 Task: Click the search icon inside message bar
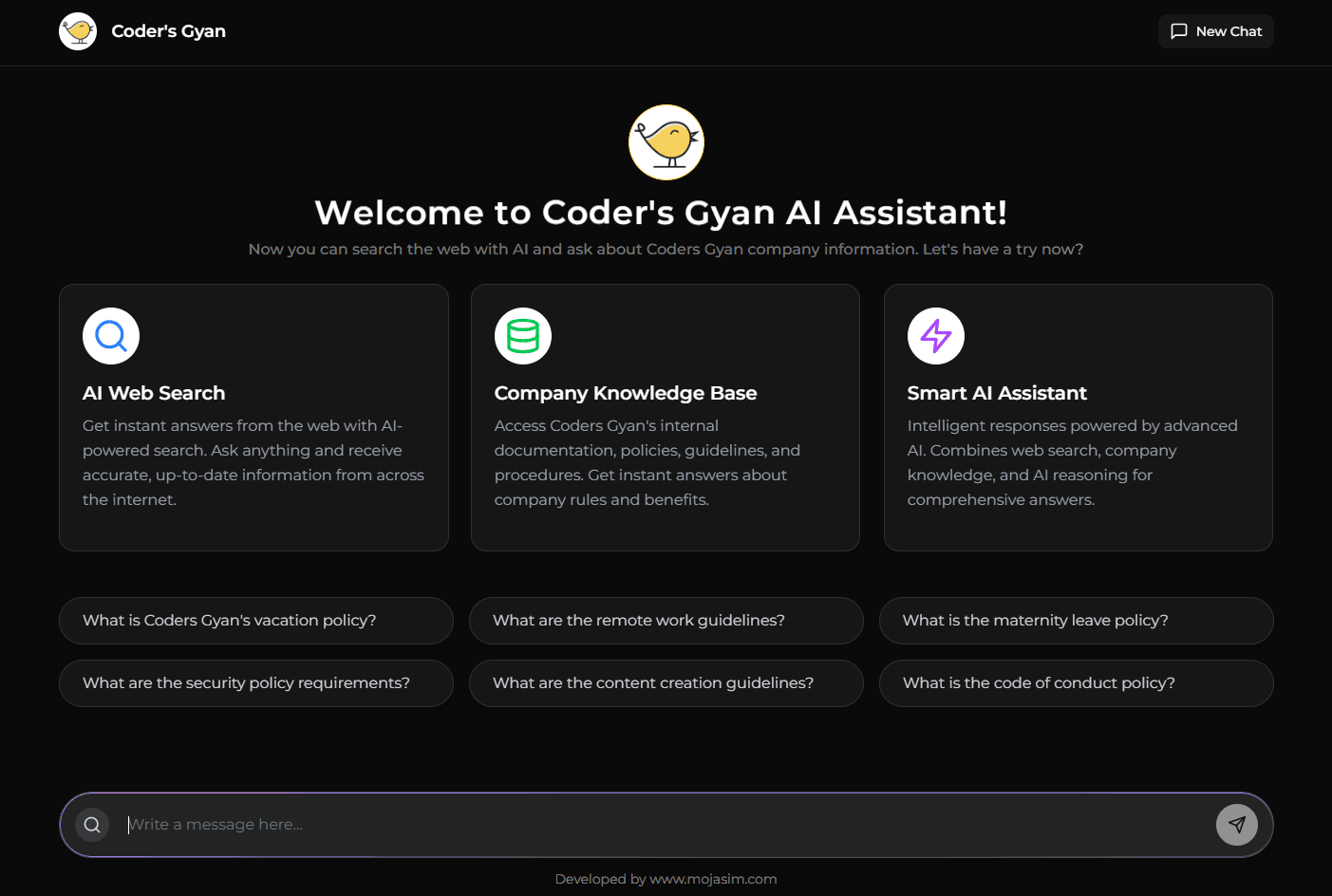click(92, 824)
